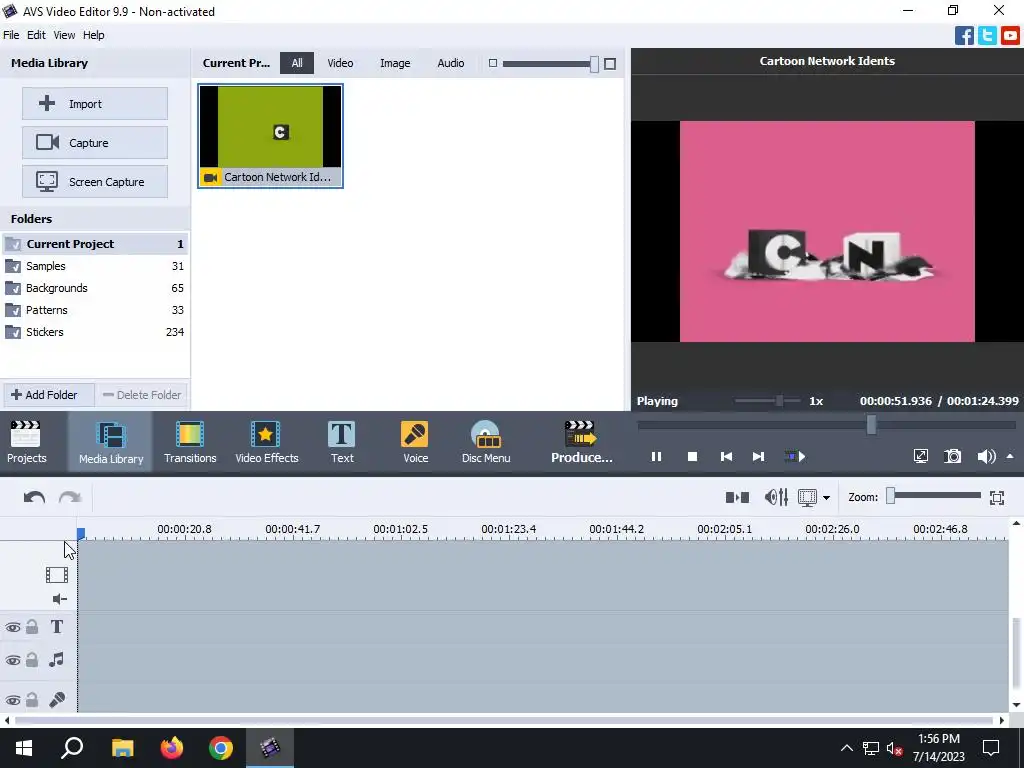The width and height of the screenshot is (1024, 768).
Task: Lock the text track
Action: point(32,627)
